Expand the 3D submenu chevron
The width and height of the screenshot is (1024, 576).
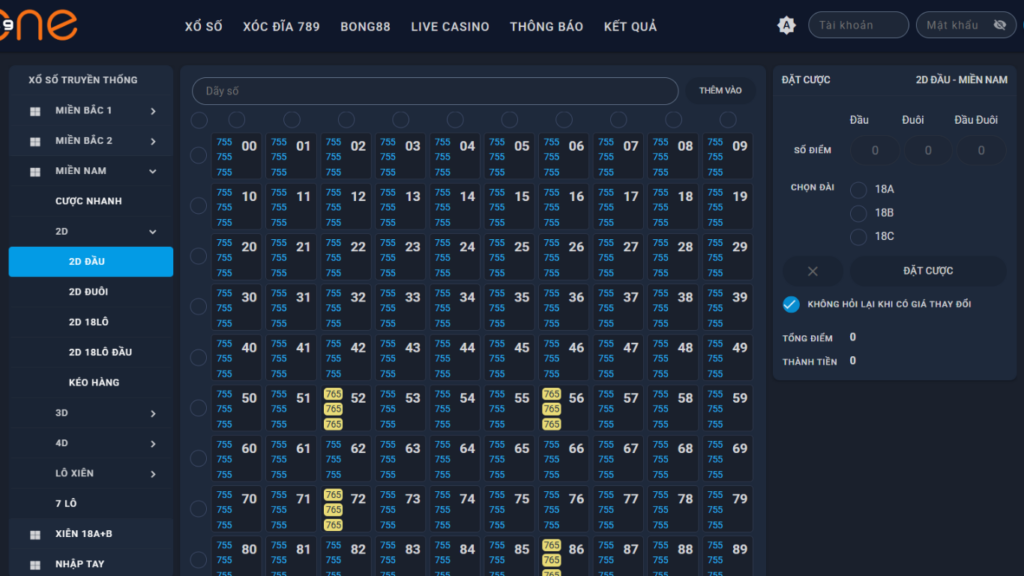[x=153, y=413]
